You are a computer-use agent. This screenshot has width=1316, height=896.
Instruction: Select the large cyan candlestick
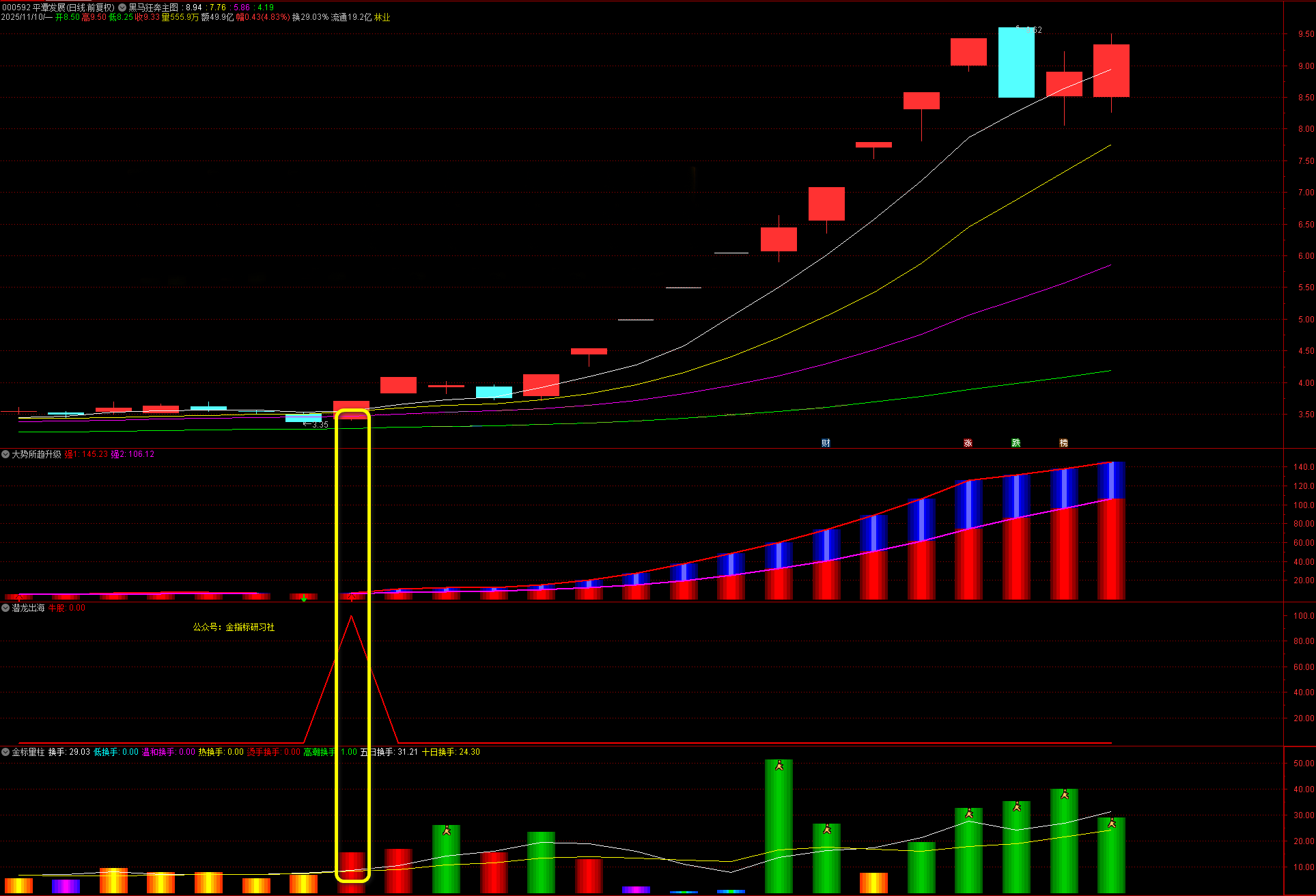click(1016, 62)
